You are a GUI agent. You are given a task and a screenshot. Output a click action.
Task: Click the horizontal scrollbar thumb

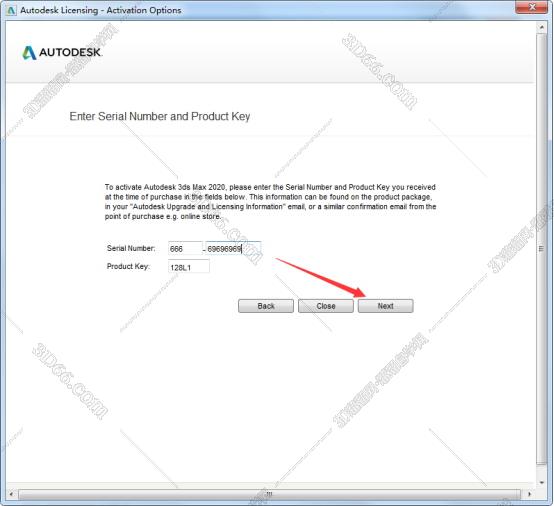(269, 494)
